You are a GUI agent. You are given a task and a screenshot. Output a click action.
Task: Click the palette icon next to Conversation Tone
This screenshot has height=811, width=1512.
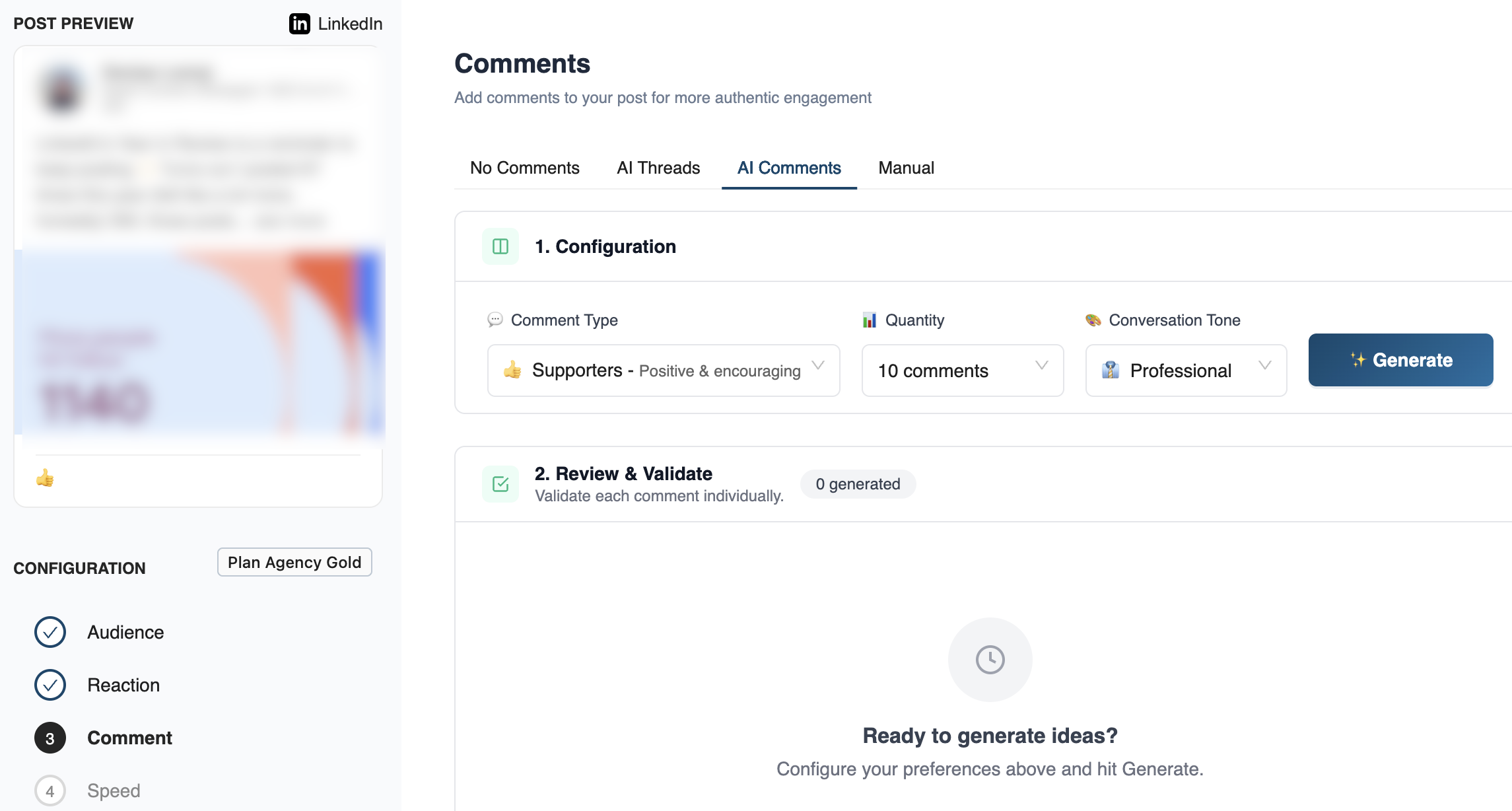(1093, 320)
